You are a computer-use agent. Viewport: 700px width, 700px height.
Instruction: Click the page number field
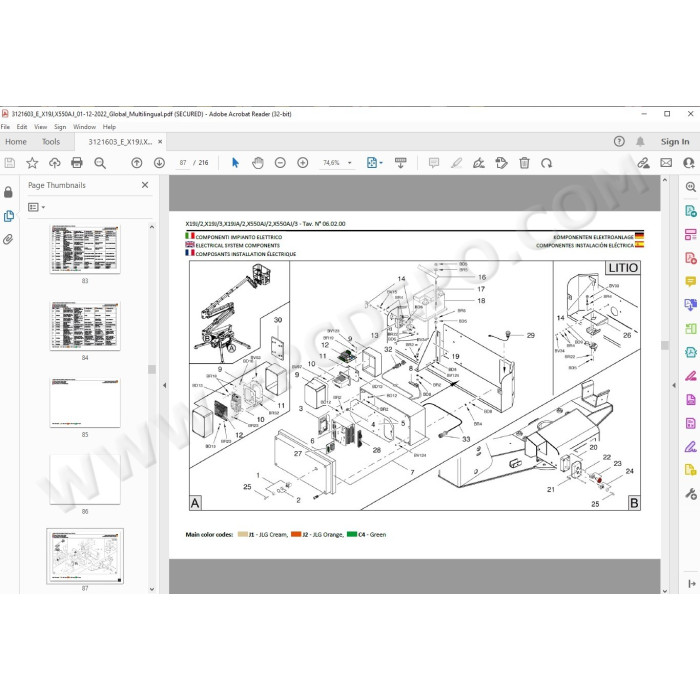(183, 163)
